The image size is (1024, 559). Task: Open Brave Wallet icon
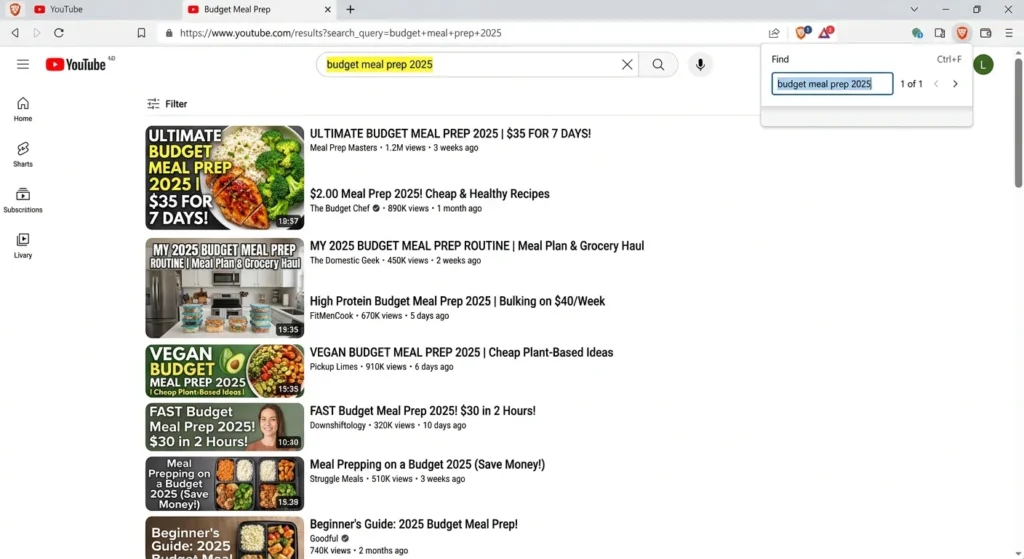[x=985, y=33]
